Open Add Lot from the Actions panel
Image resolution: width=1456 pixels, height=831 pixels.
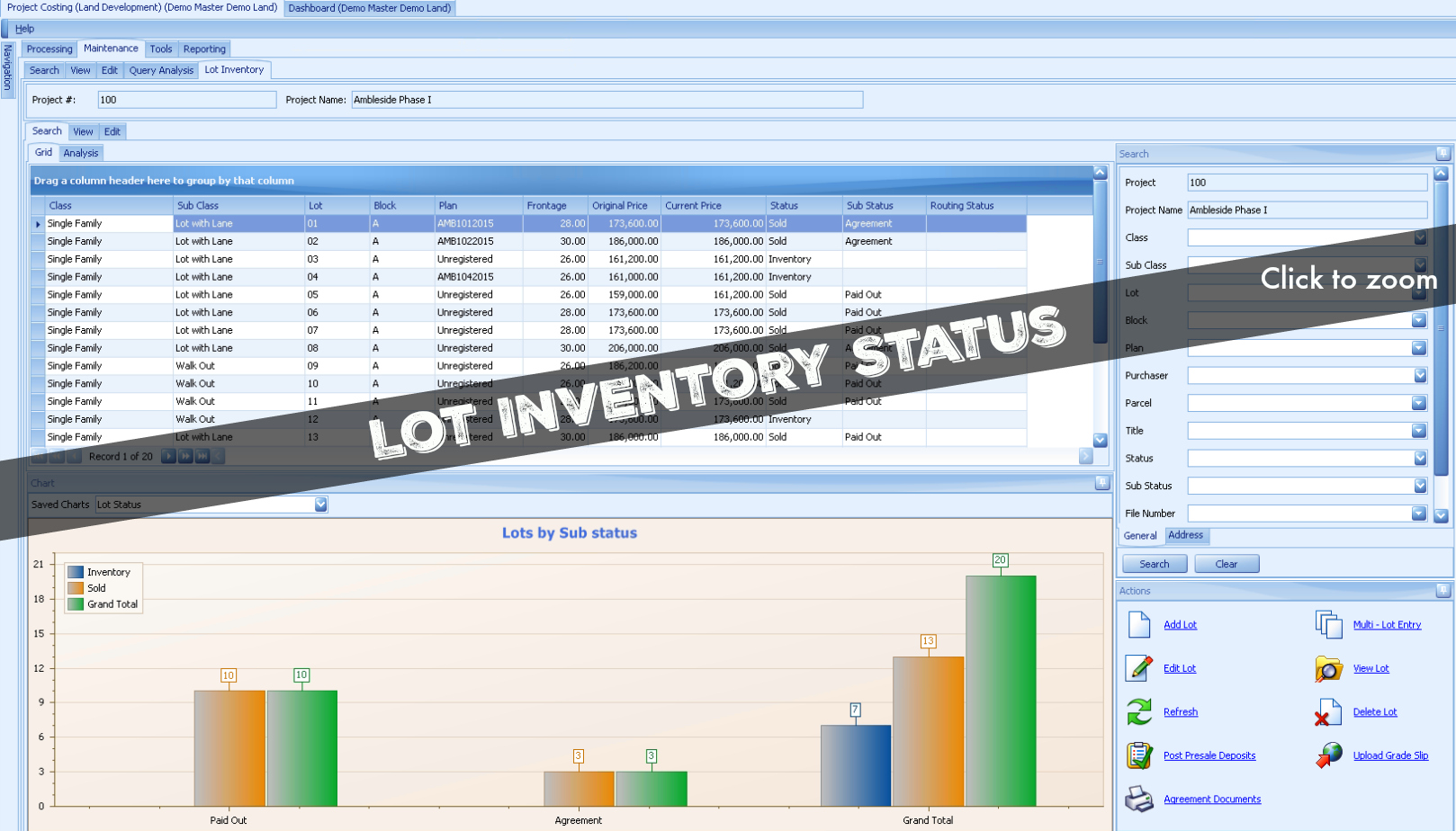click(x=1180, y=624)
